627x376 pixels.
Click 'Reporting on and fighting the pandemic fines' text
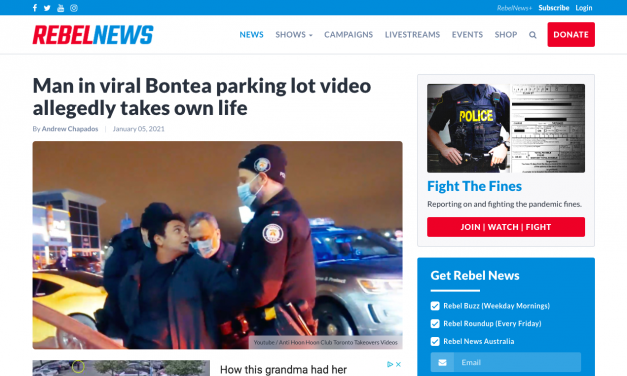(x=504, y=204)
